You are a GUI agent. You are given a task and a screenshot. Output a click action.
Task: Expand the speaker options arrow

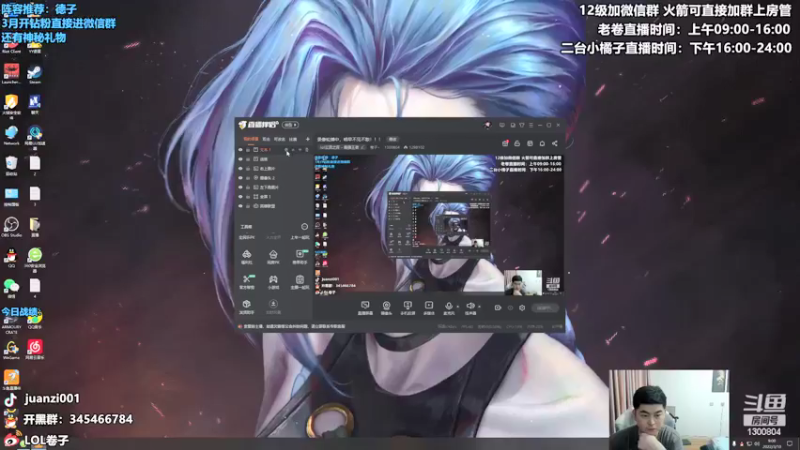[x=480, y=307]
